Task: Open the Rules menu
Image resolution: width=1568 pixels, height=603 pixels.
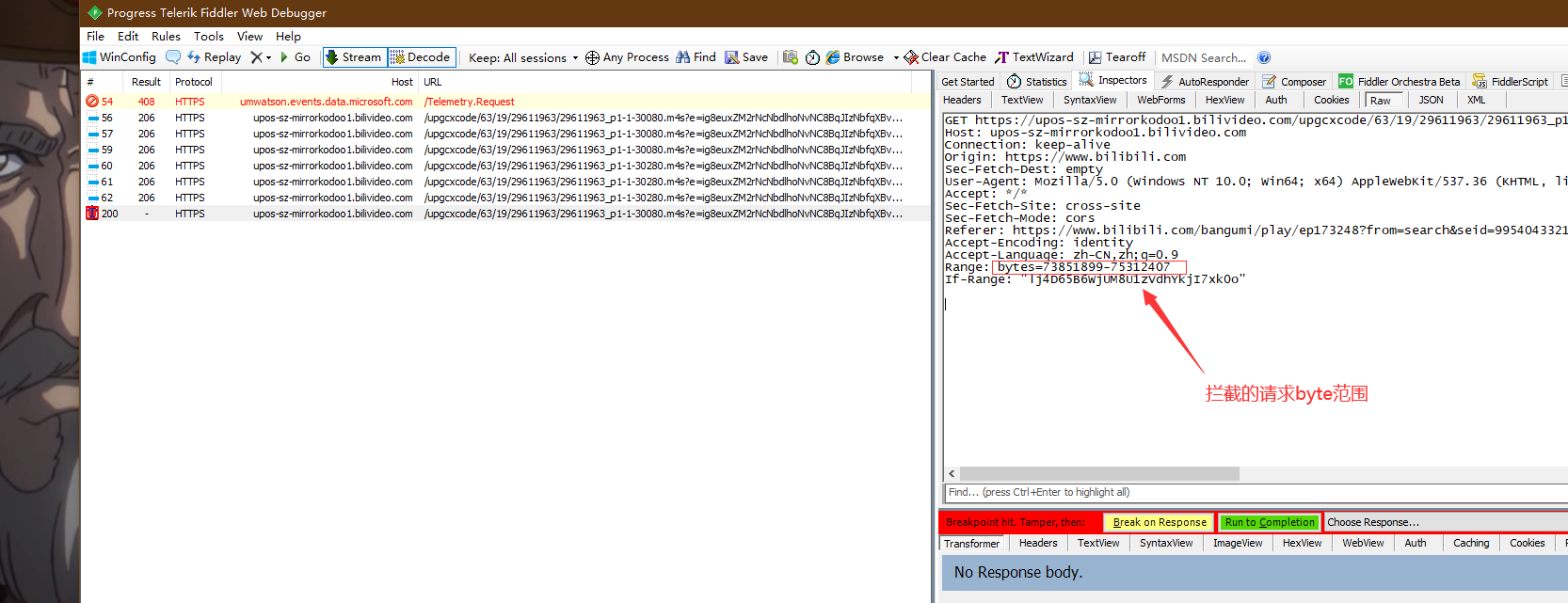Action: pos(166,37)
